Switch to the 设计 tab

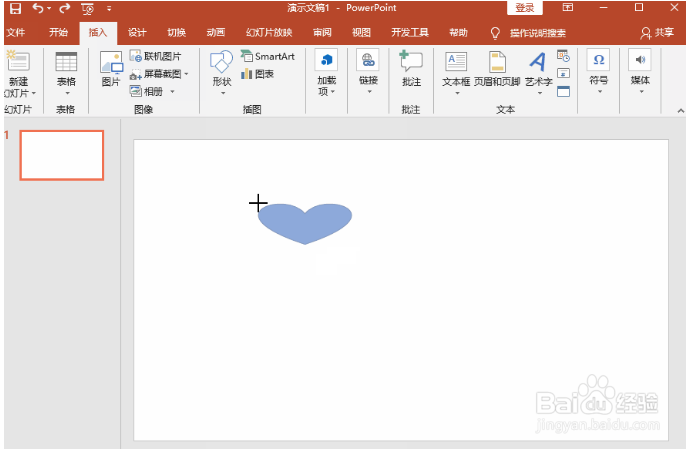(x=137, y=33)
